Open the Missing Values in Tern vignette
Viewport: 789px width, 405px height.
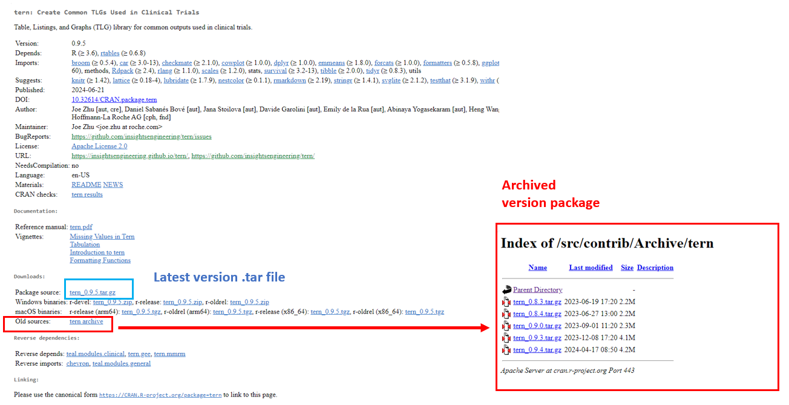tap(102, 237)
